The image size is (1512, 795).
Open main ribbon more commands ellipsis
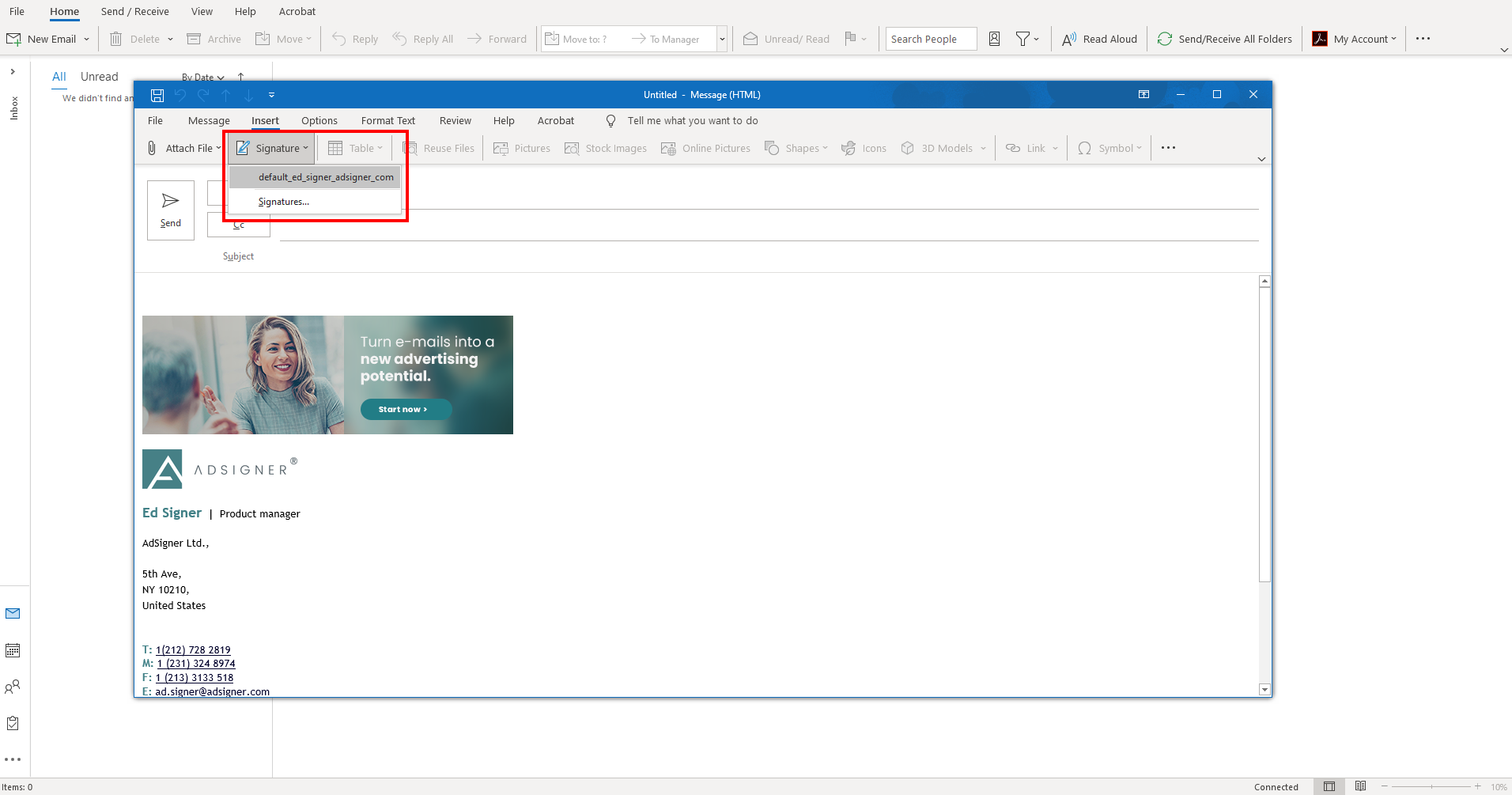point(1423,39)
